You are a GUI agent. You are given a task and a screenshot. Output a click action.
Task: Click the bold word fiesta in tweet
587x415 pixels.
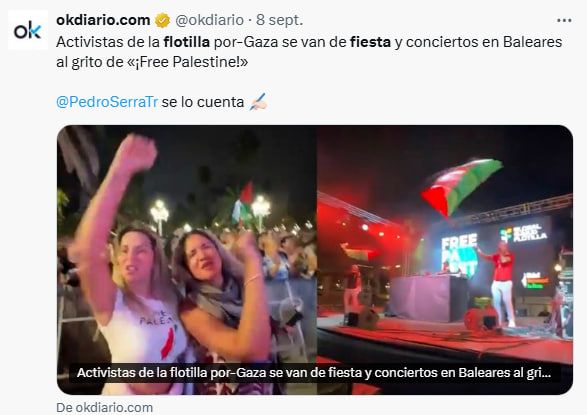(370, 42)
